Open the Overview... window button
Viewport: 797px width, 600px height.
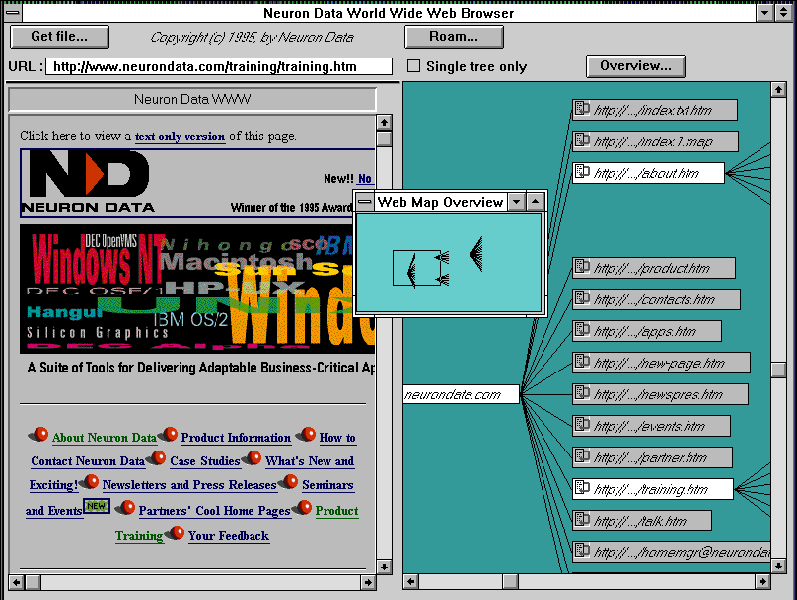[635, 66]
